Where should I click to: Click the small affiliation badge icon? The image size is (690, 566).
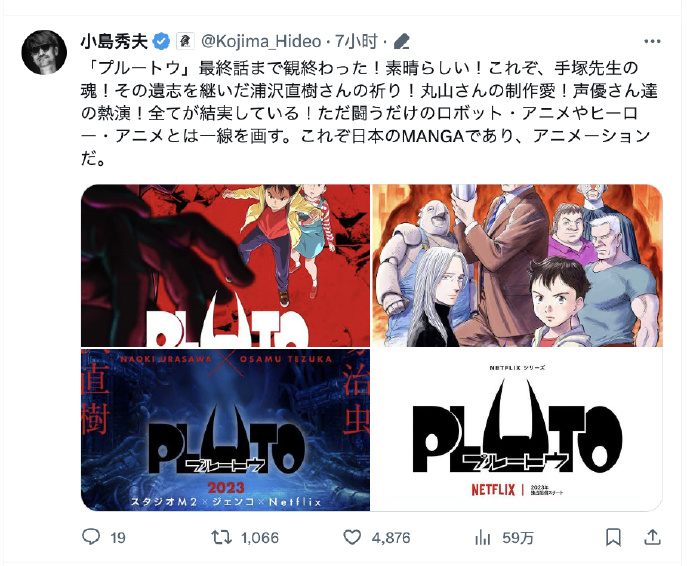(x=185, y=41)
